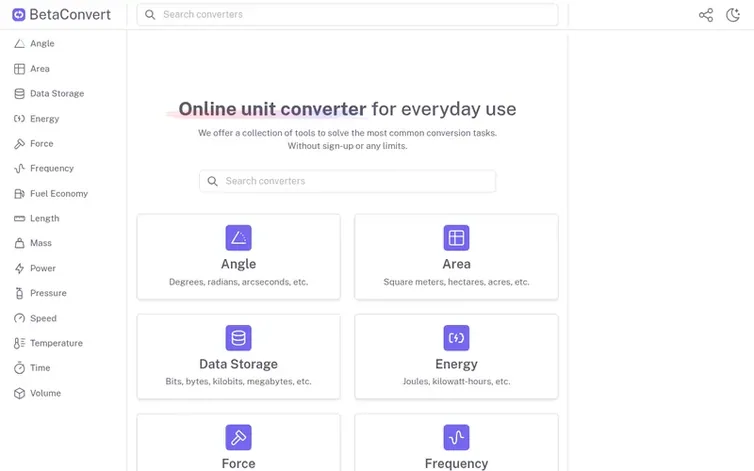This screenshot has height=471, width=754.
Task: Click the BetaConvert logo icon
Action: [19, 15]
